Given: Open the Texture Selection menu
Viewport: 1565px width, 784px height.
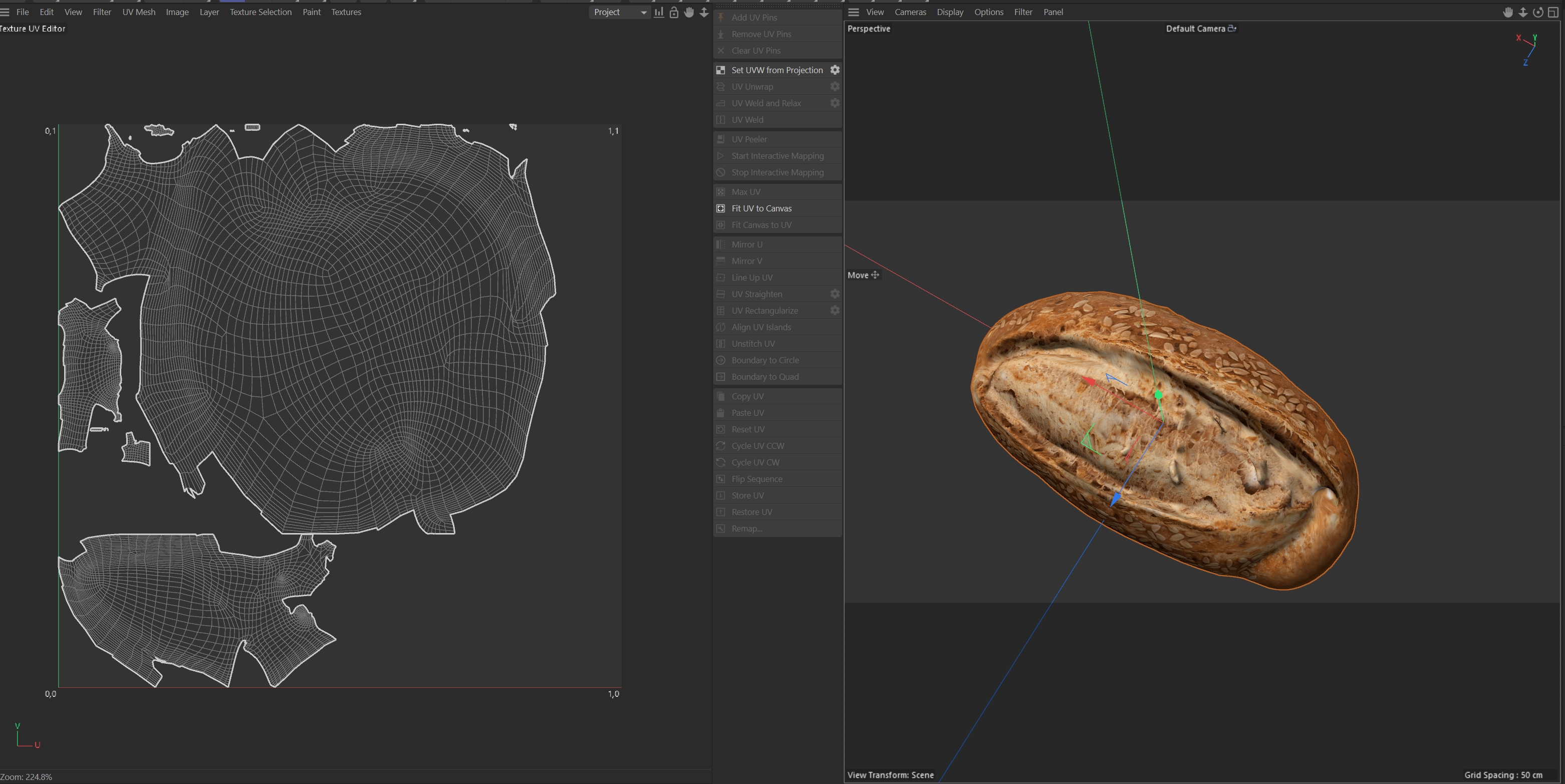Looking at the screenshot, I should click(x=260, y=12).
